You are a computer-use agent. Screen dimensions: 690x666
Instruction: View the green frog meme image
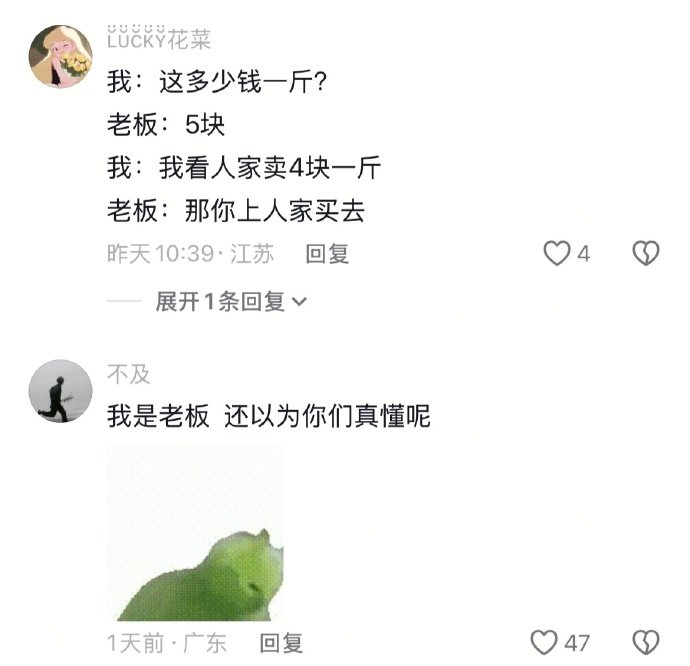[x=195, y=533]
